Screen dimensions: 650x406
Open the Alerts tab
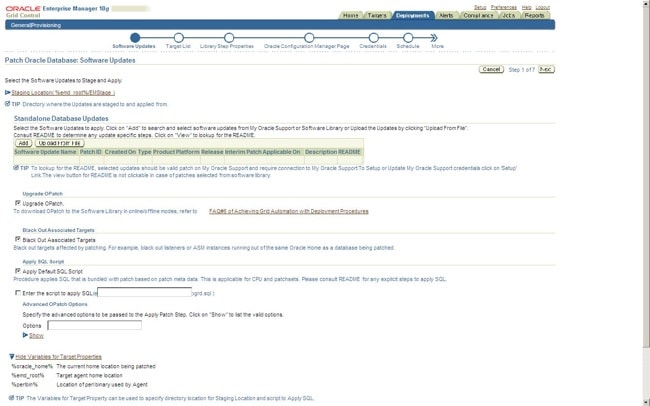446,15
